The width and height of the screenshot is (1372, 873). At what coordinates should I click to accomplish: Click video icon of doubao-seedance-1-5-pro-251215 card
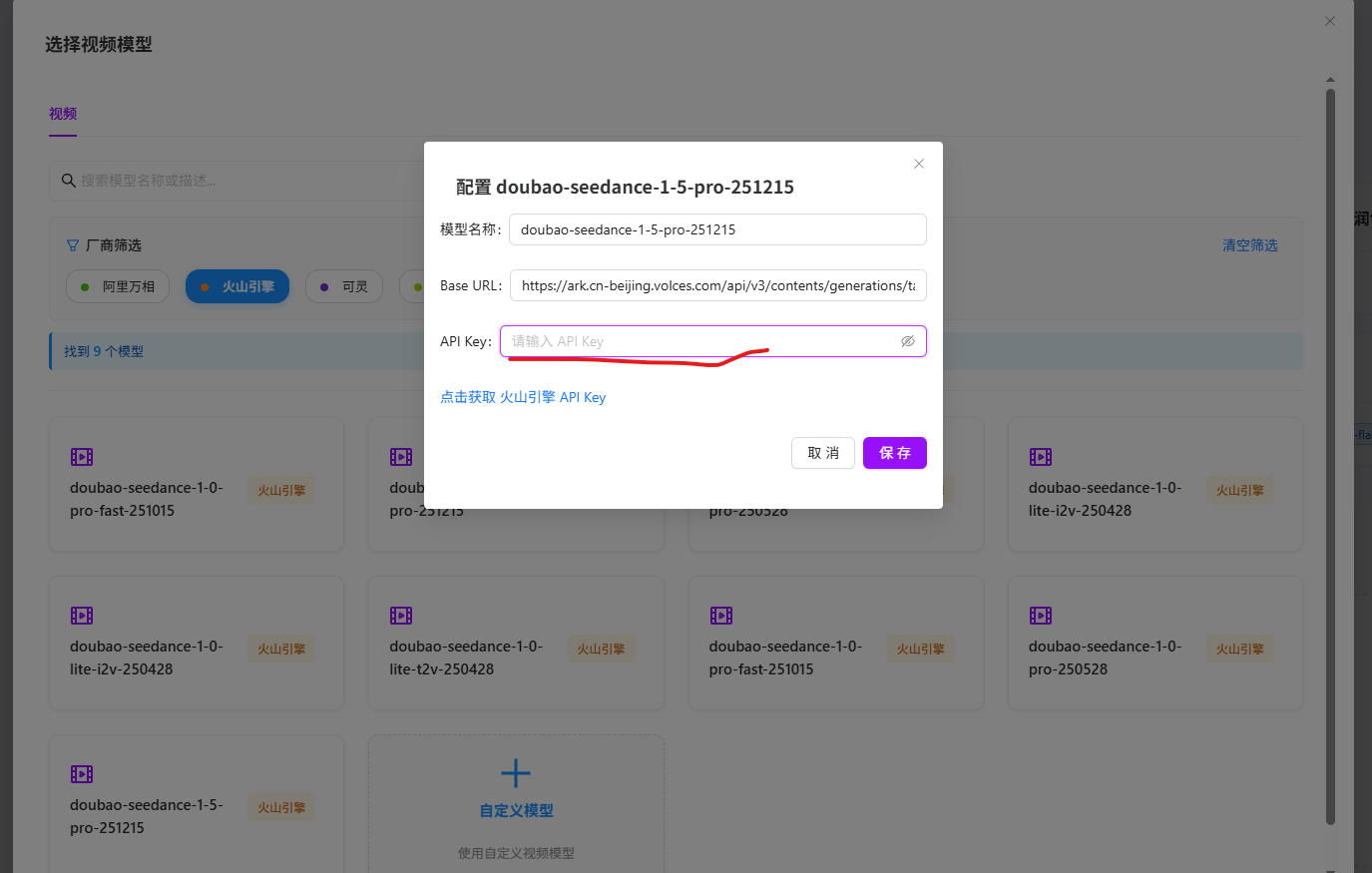[82, 774]
